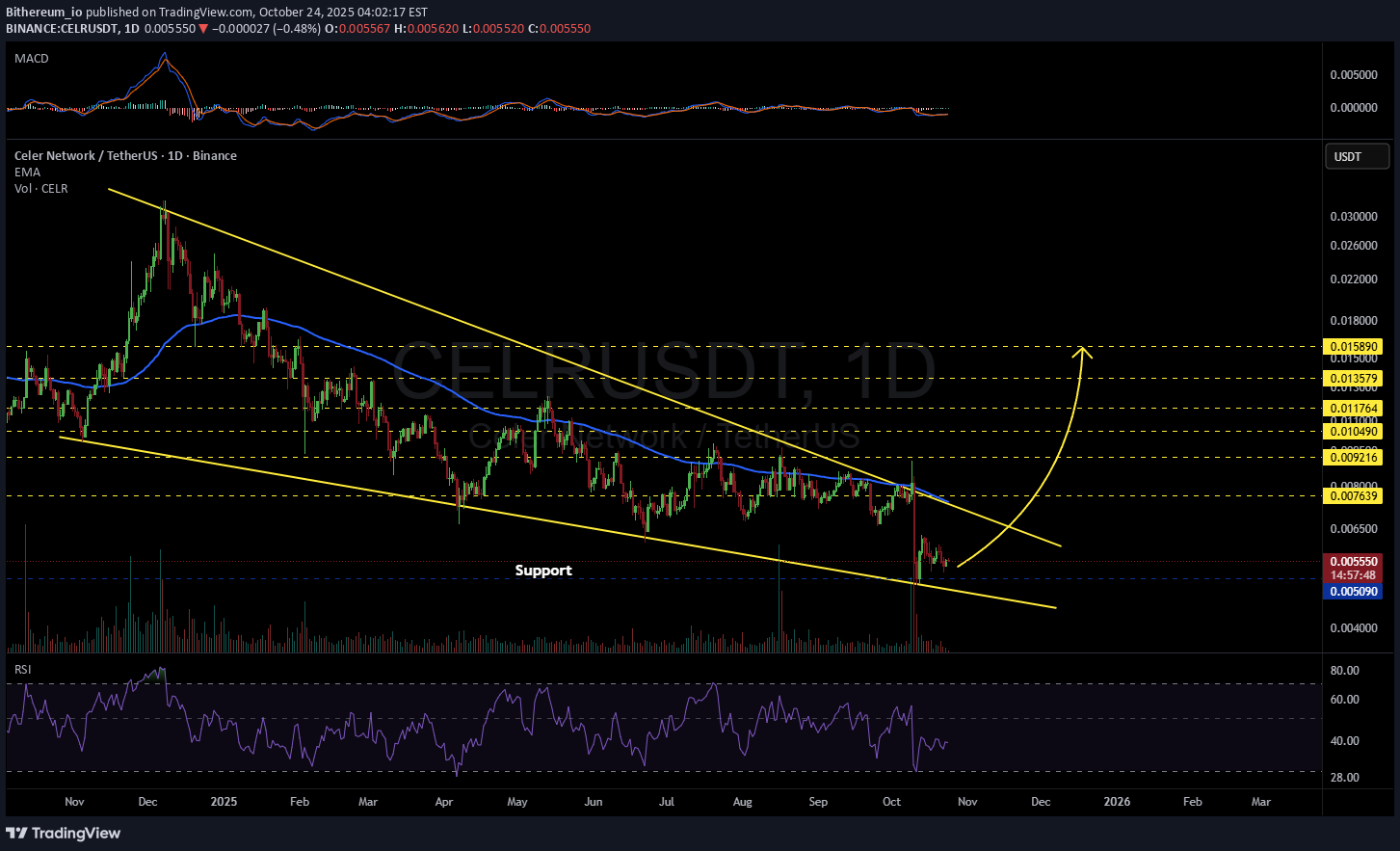The height and width of the screenshot is (851, 1400).
Task: Click the blue 0.005090 support price label
Action: click(1354, 592)
